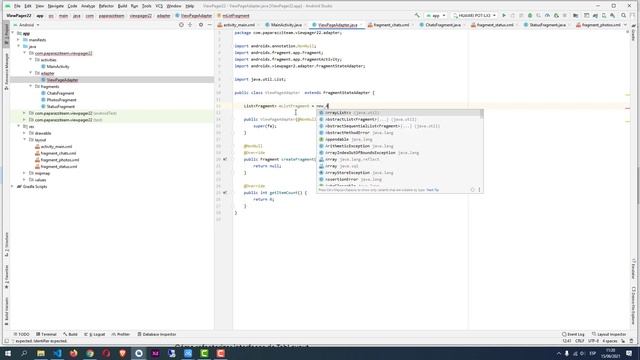This screenshot has height=360, width=640.
Task: Switch to the MainActivity.java tab
Action: (286, 25)
